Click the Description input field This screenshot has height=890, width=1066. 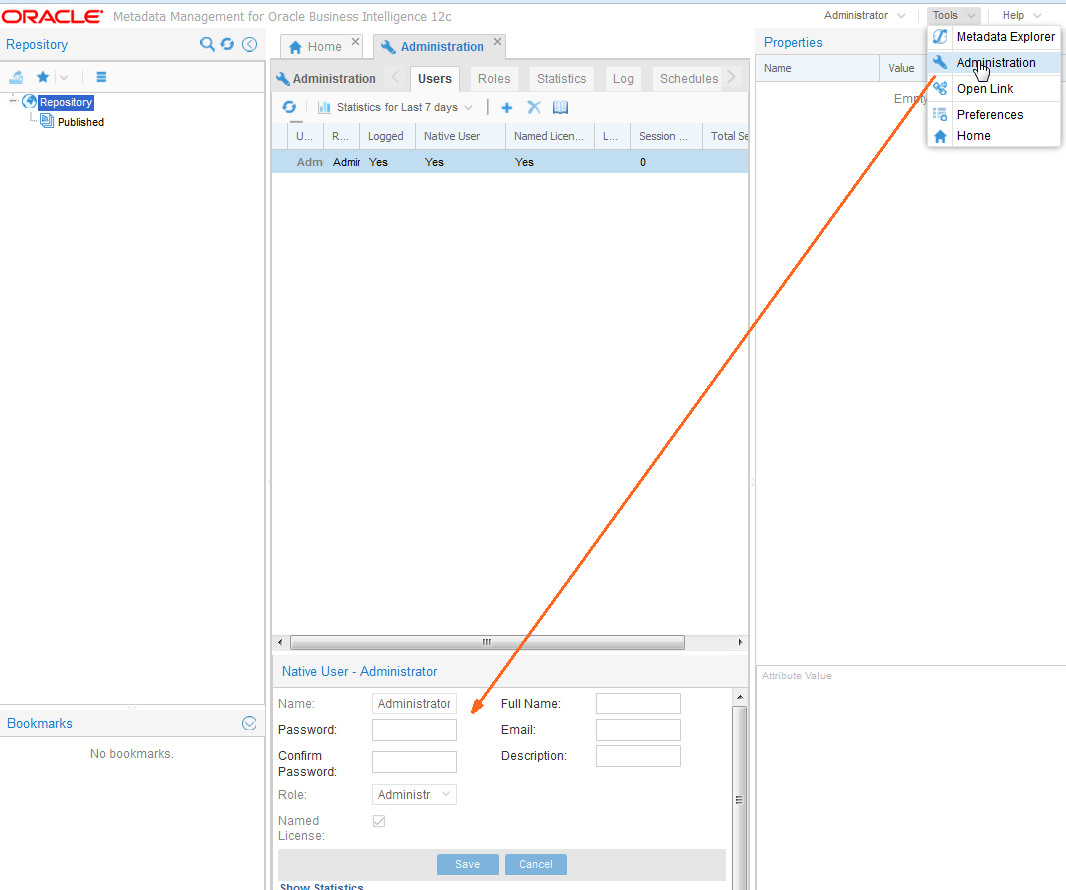click(x=638, y=756)
